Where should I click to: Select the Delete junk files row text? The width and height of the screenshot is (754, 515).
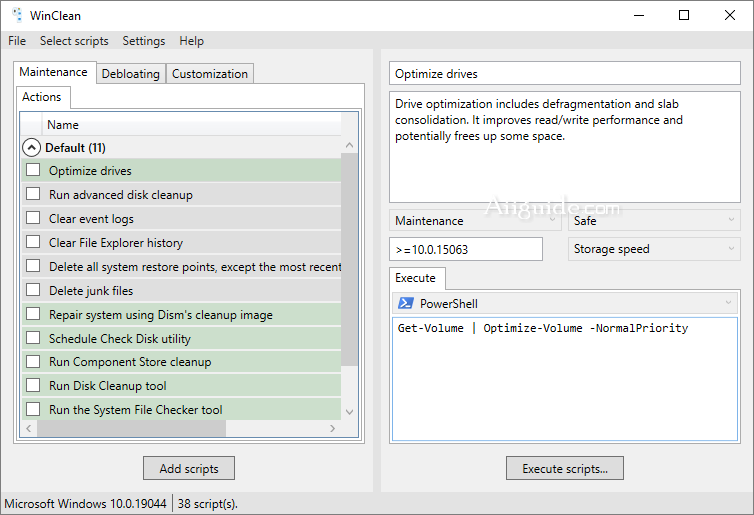point(91,291)
